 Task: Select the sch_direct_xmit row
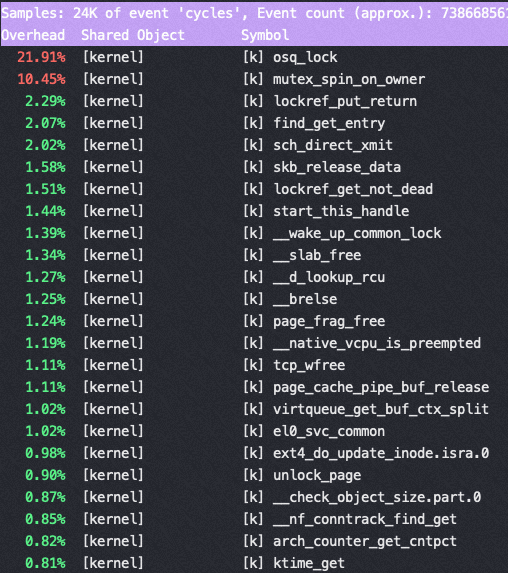tap(254, 145)
